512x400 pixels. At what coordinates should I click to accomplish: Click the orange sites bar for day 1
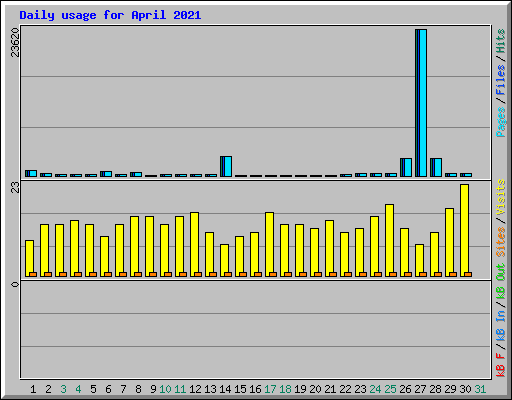click(x=33, y=274)
